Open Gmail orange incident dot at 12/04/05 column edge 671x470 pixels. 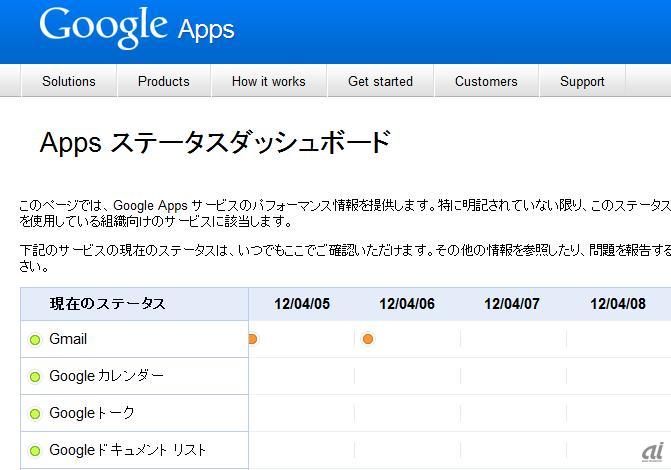[252, 339]
